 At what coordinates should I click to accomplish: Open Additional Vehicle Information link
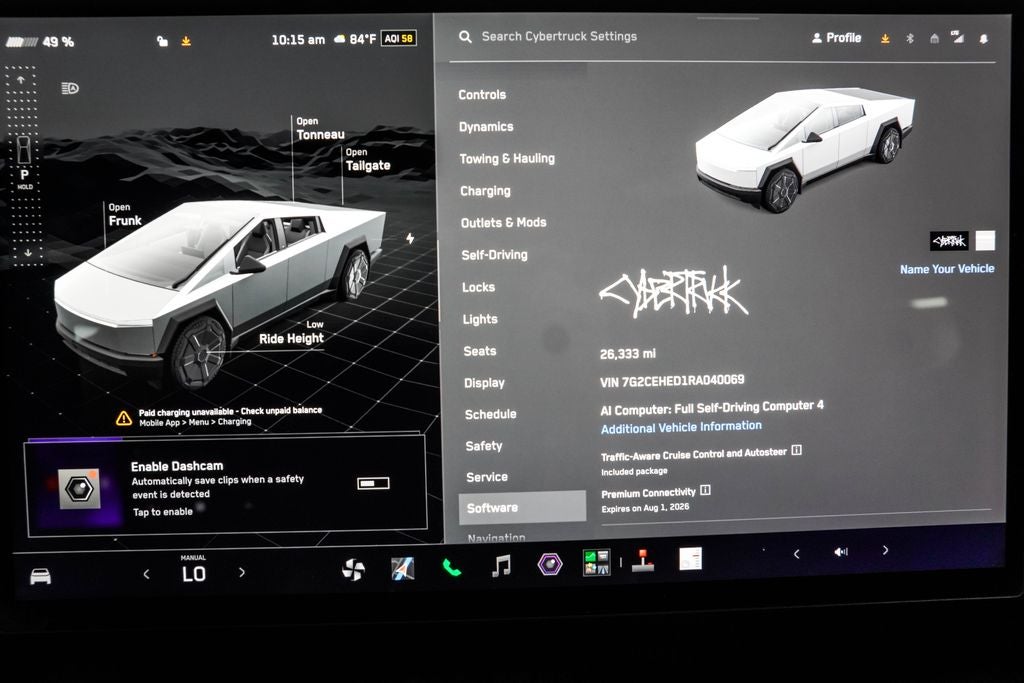pyautogui.click(x=681, y=427)
